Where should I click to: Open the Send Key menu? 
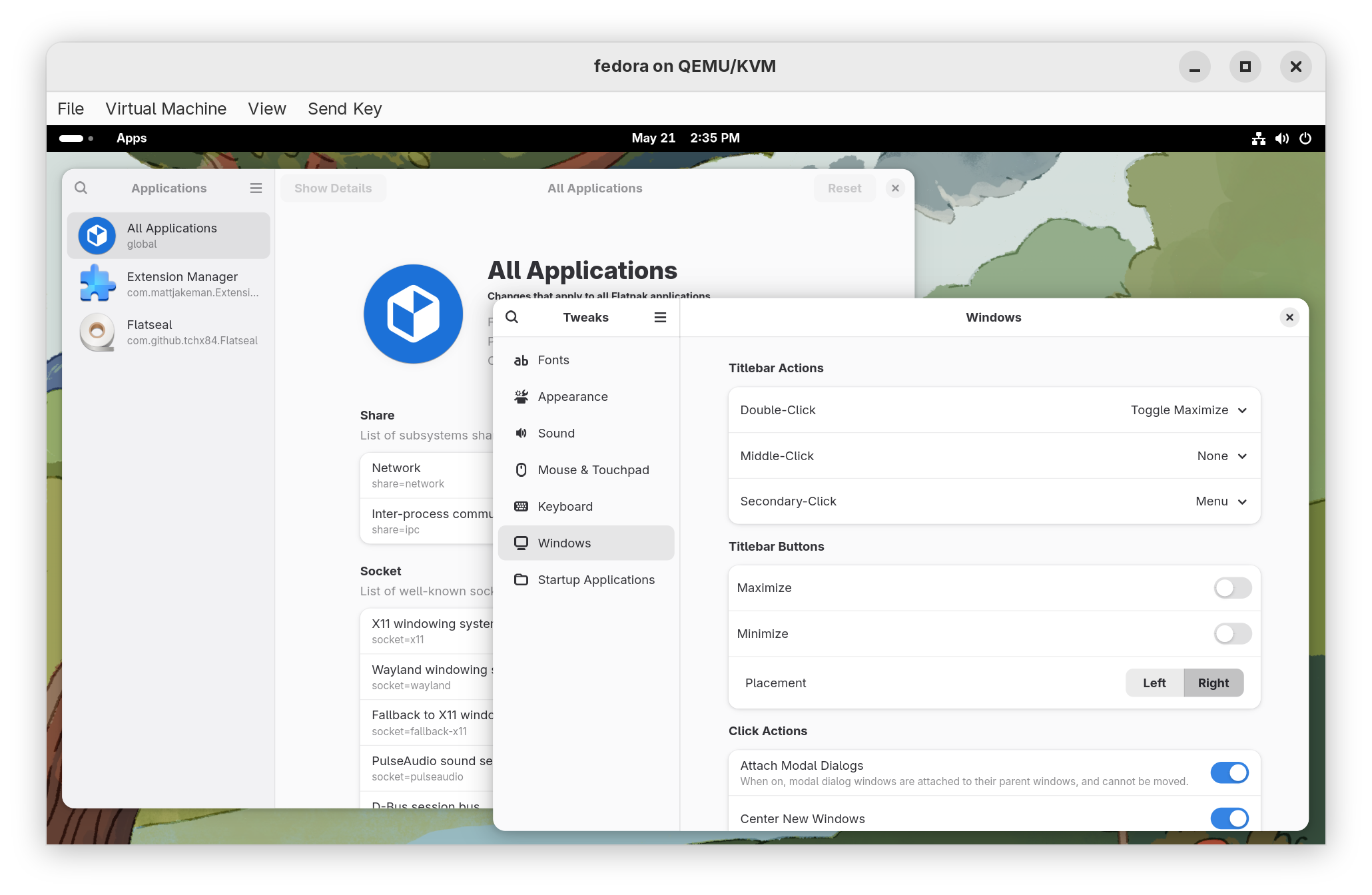pos(344,109)
